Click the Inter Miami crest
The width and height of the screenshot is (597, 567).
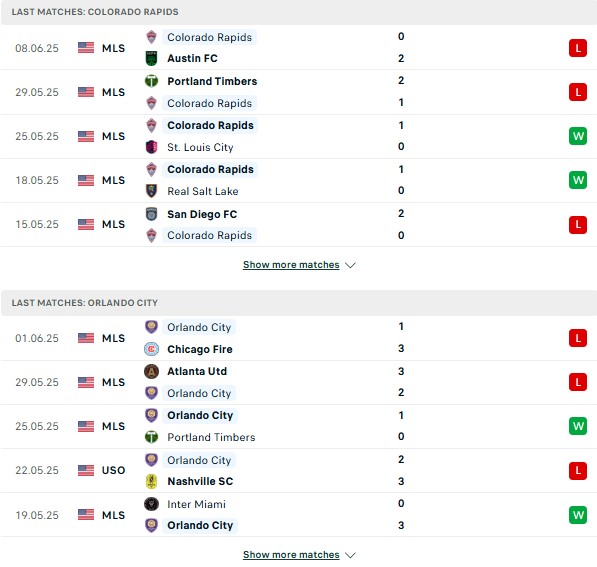(152, 504)
